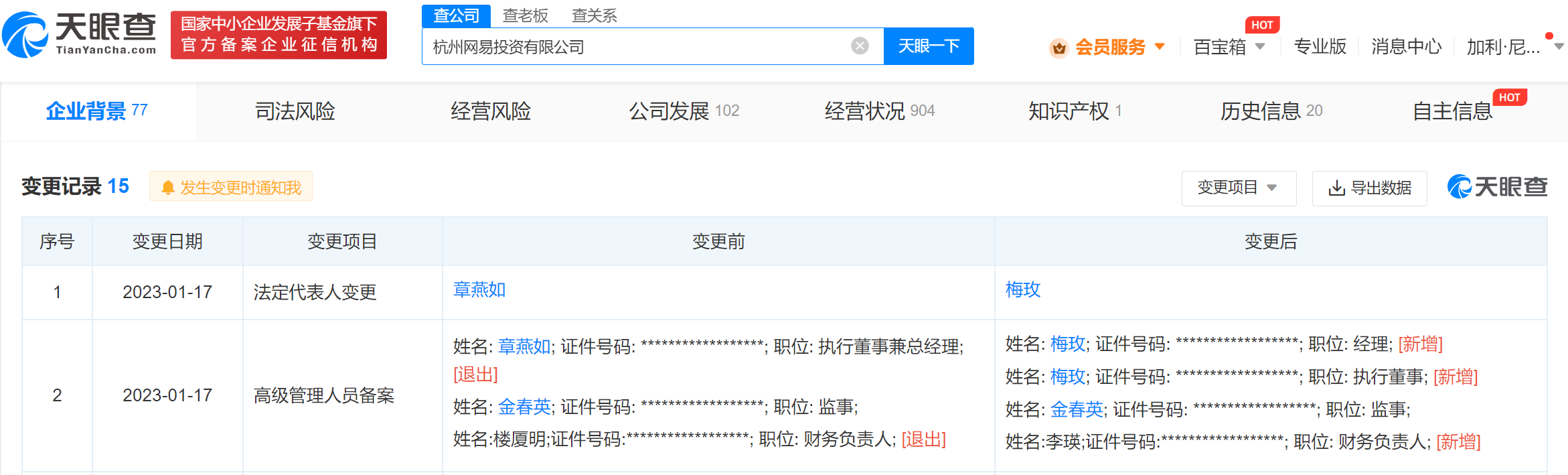The height and width of the screenshot is (475, 1568).
Task: Click the TianYanCha watermark logo at right
Action: [1497, 187]
